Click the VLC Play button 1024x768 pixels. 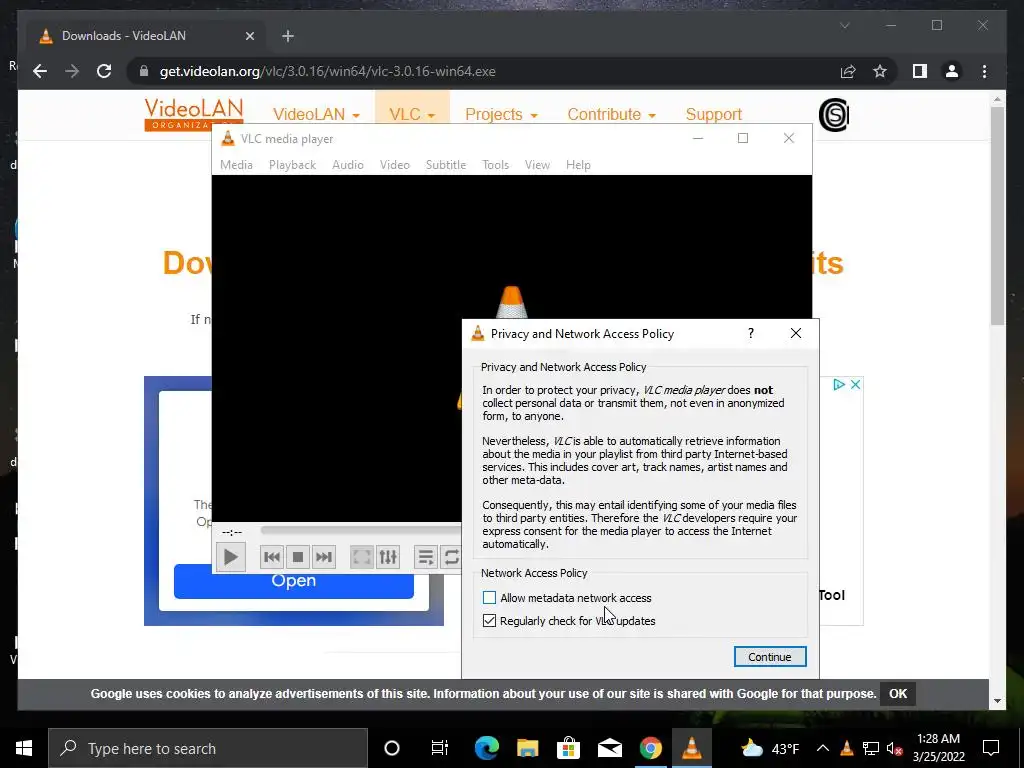[x=231, y=557]
